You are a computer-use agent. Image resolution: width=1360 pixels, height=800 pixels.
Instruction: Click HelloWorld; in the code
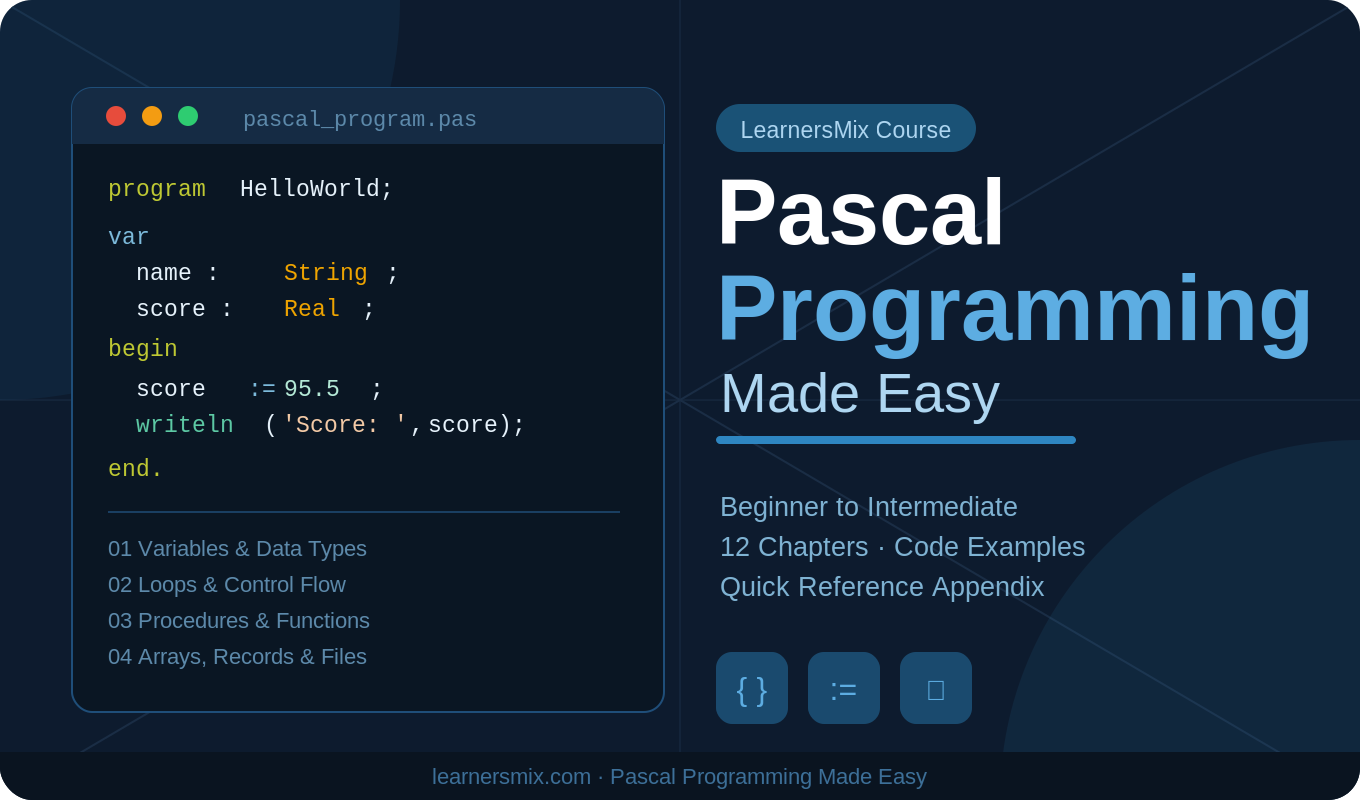pos(317,189)
